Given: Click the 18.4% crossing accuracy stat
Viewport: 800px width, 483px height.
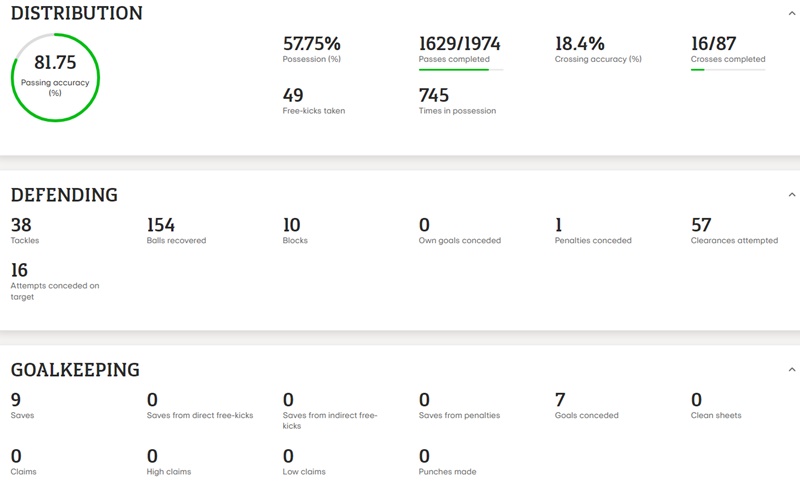Looking at the screenshot, I should (580, 44).
